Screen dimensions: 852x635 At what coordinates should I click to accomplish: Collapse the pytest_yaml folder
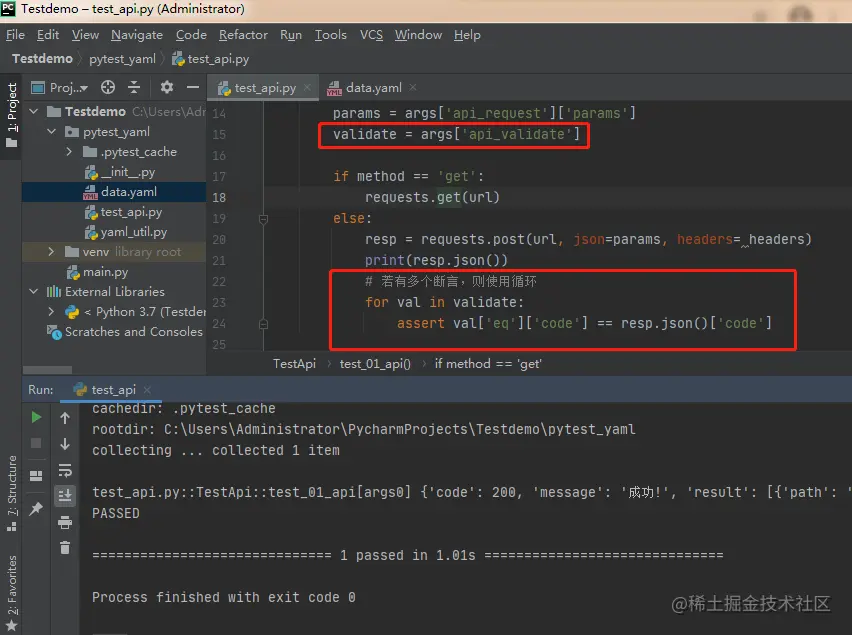[x=52, y=131]
